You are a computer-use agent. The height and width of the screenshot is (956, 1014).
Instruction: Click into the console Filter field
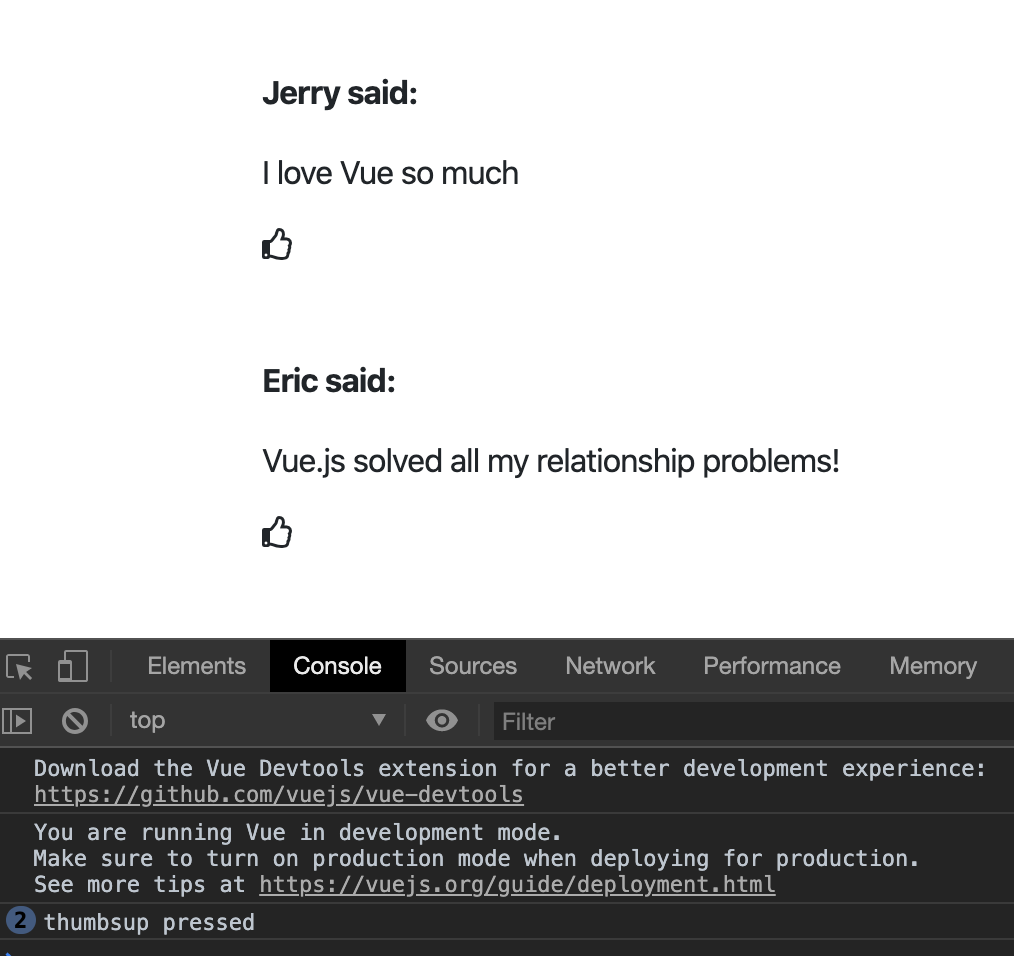pos(750,721)
